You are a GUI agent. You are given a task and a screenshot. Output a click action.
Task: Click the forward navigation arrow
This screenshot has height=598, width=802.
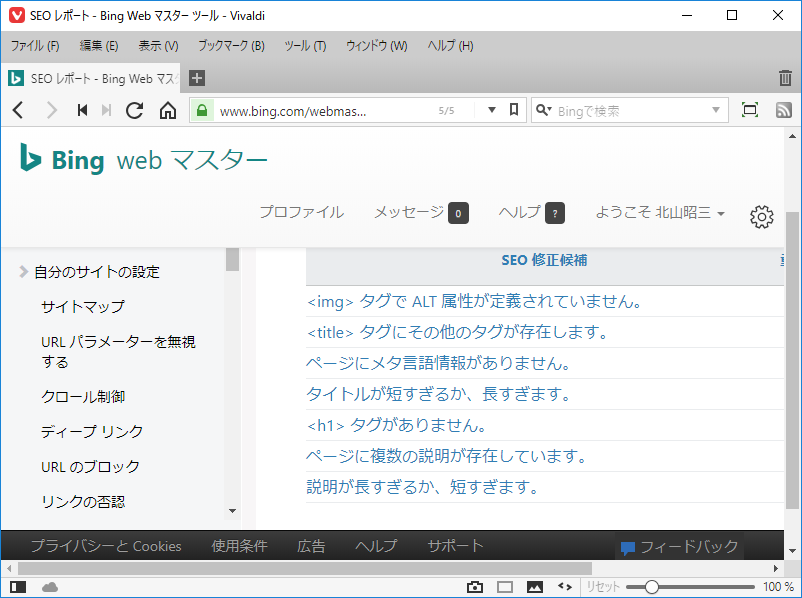click(52, 110)
